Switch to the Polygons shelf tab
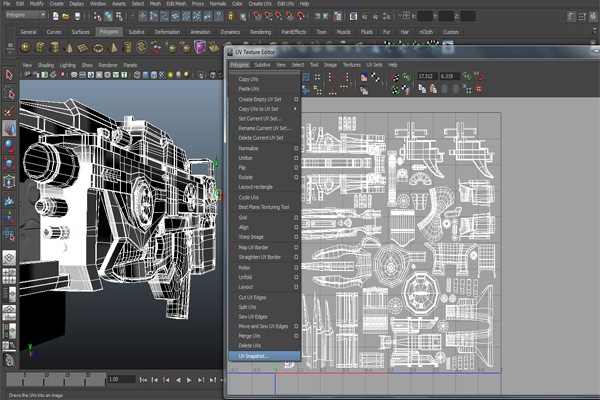600x400 pixels. pos(109,32)
